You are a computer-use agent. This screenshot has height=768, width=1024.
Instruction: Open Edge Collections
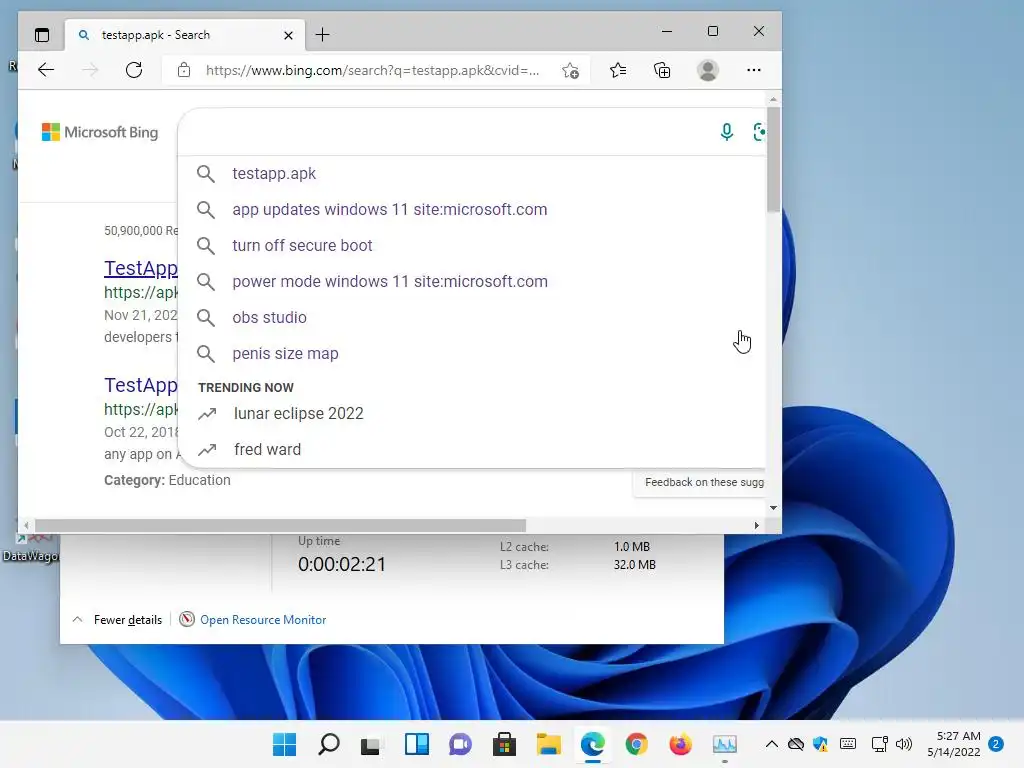[x=662, y=70]
